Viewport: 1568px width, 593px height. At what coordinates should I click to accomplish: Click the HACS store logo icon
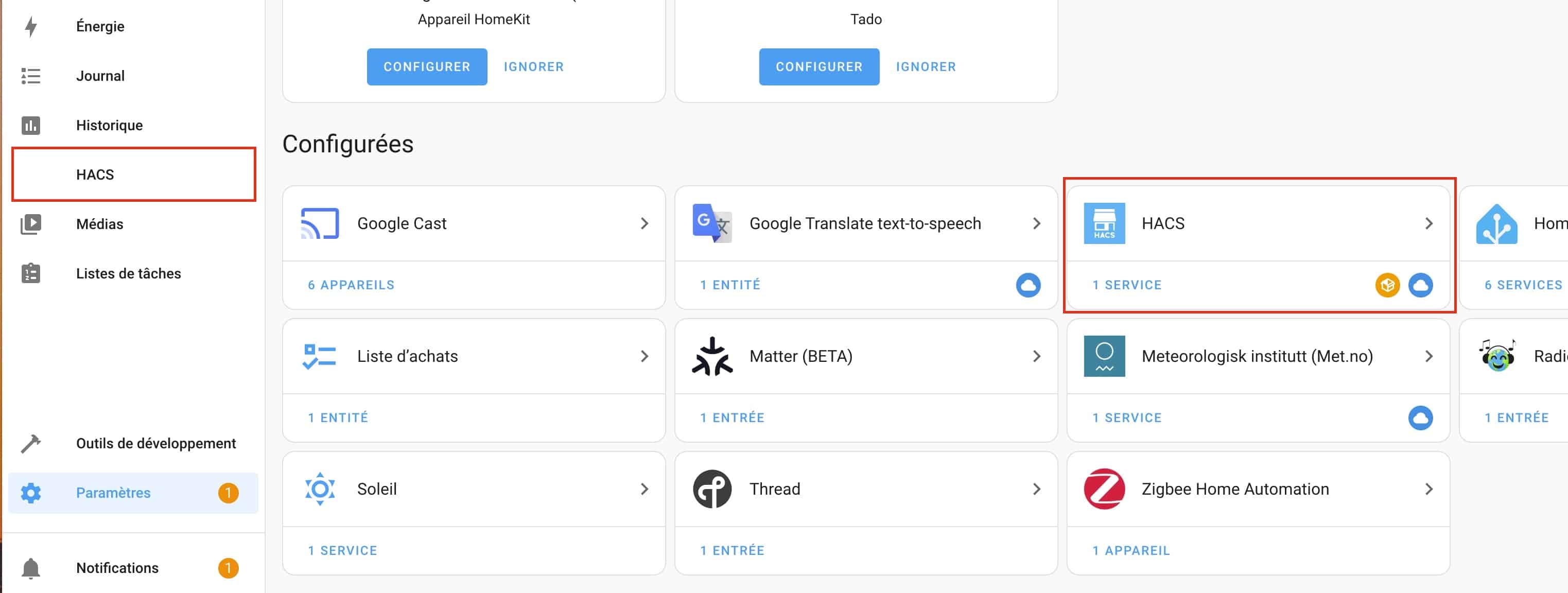(x=1104, y=223)
